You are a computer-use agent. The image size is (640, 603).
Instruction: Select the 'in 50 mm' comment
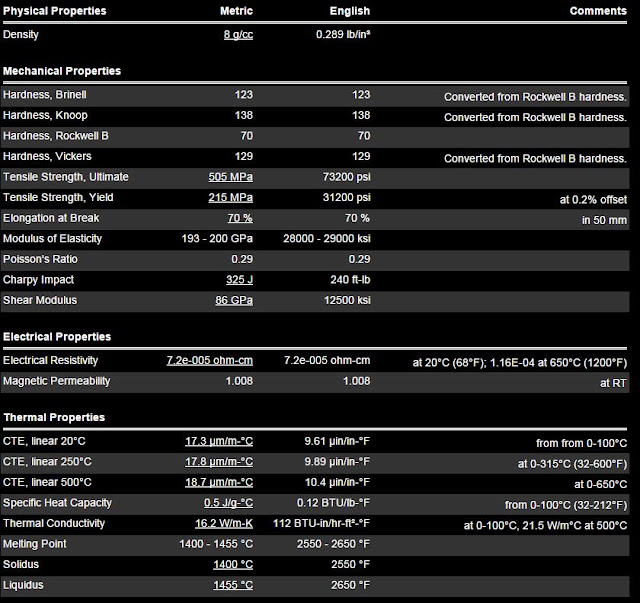(x=604, y=220)
